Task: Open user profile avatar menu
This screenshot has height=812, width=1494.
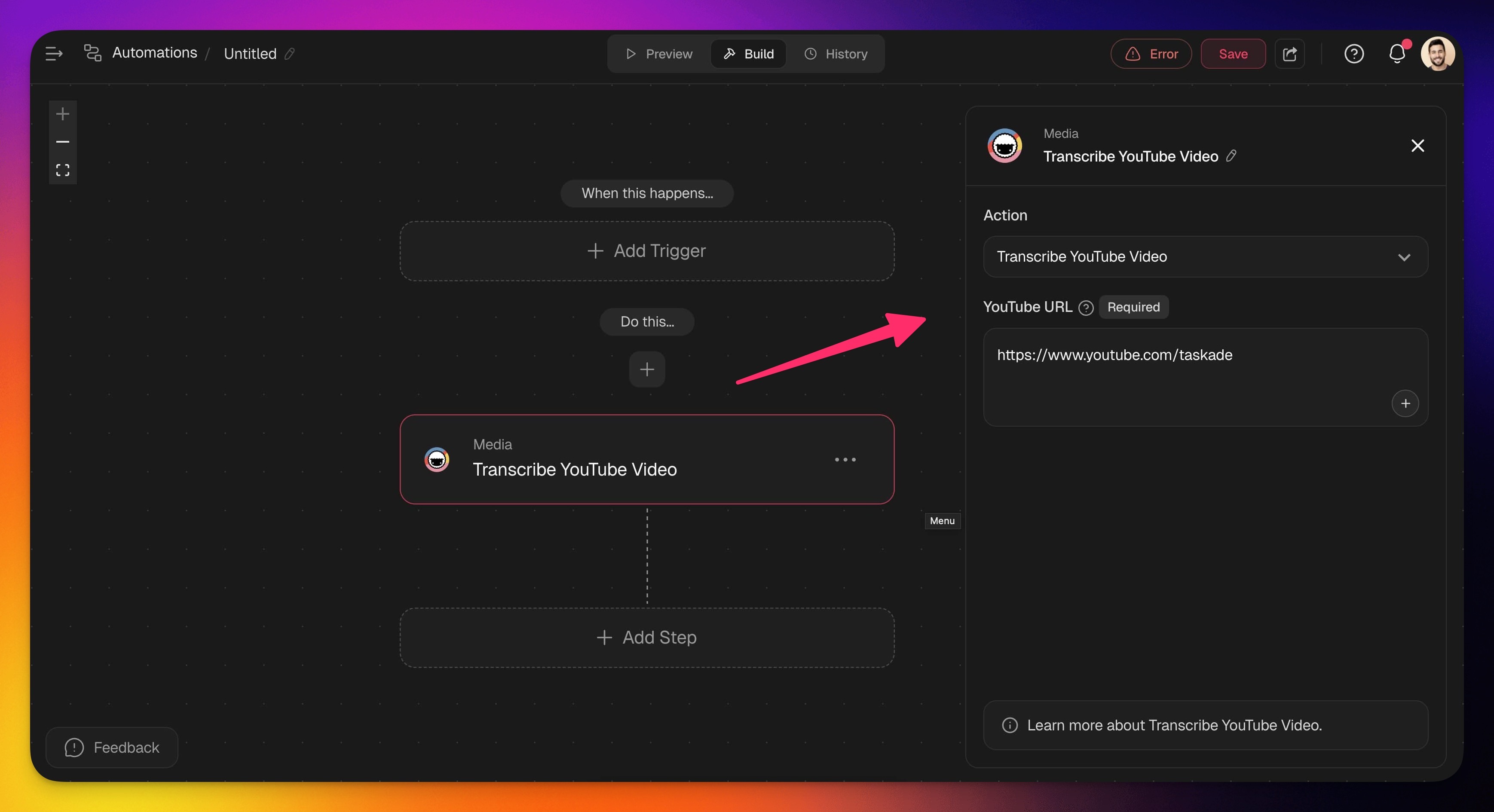Action: [x=1437, y=54]
